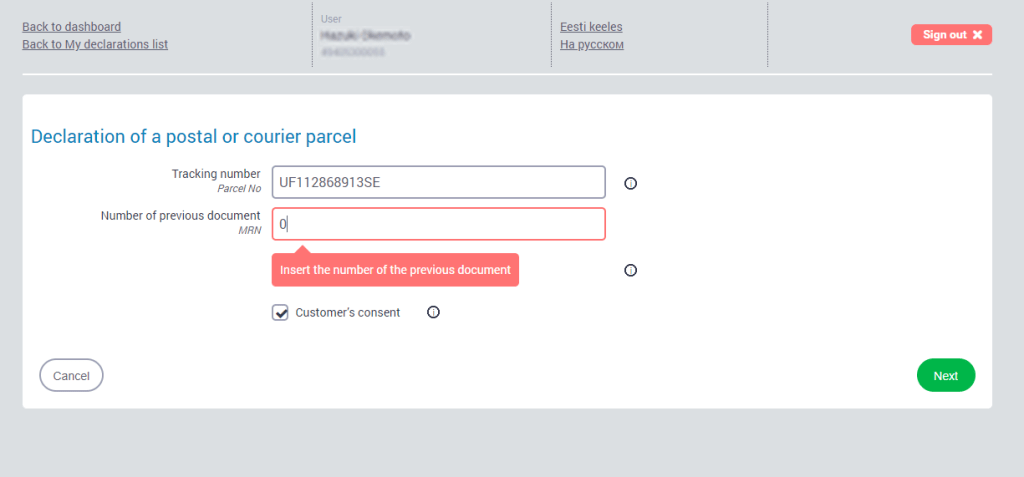Screen dimensions: 1024x477
Task: Click the X icon on Sign out
Action: coord(977,35)
